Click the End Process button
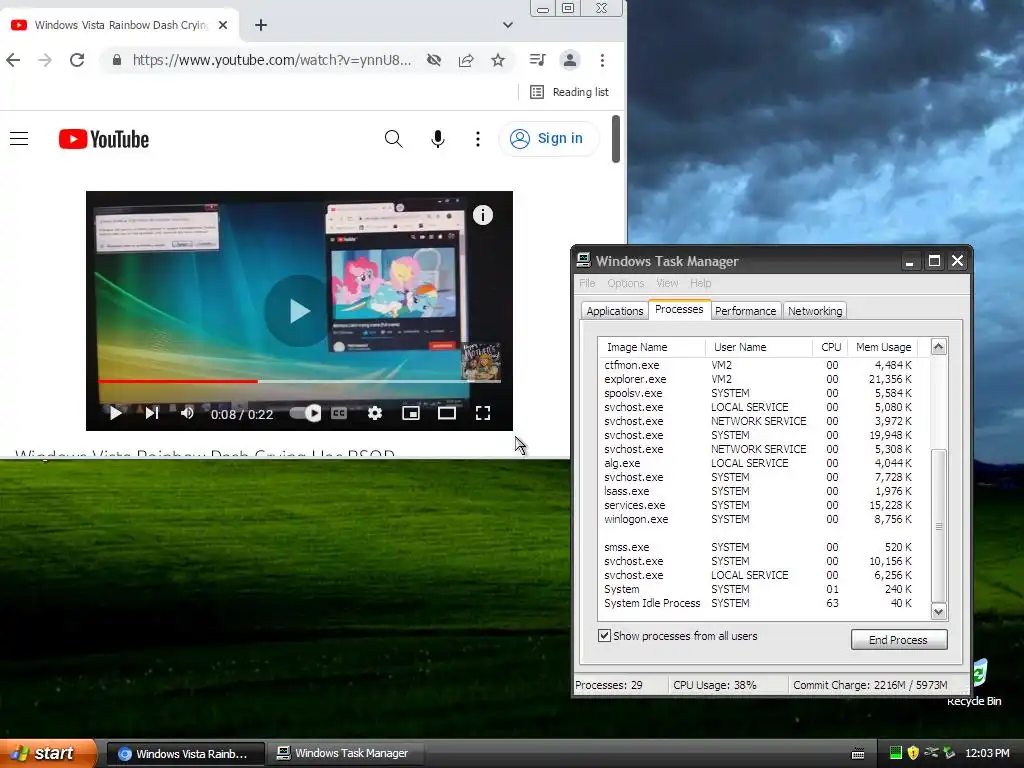1024x768 pixels. coord(899,639)
